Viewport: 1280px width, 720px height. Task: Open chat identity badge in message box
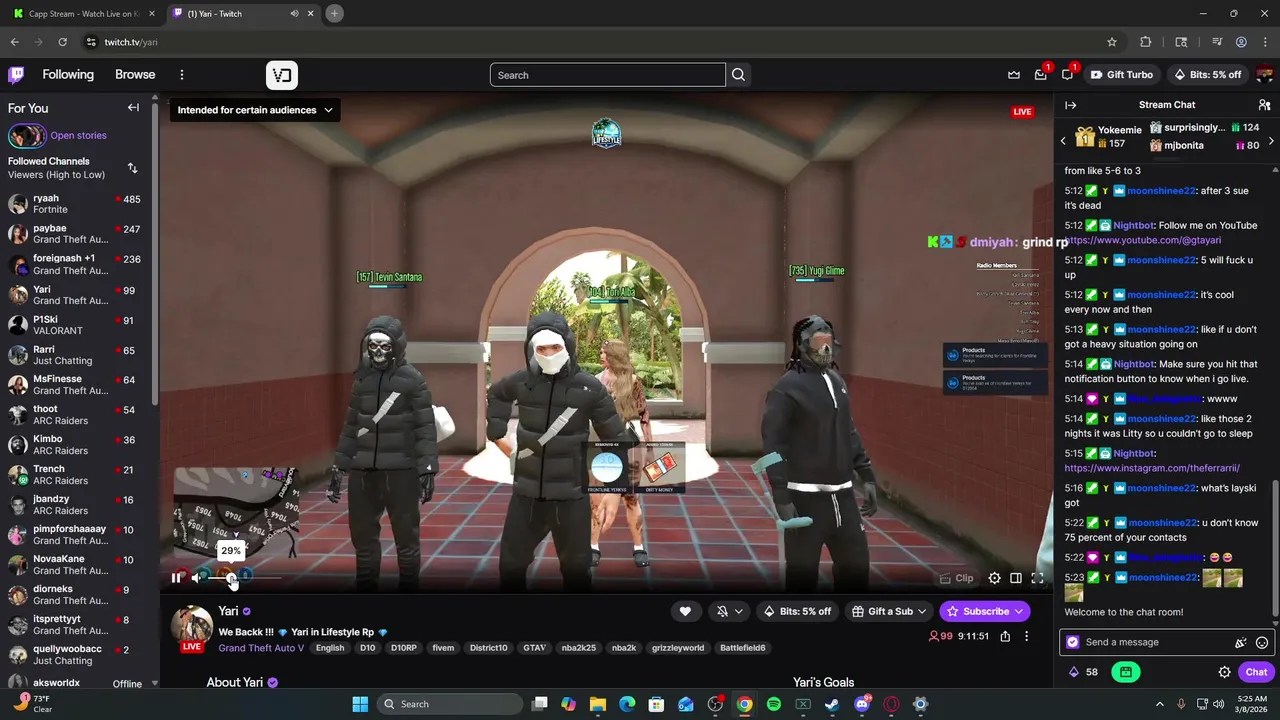pyautogui.click(x=1073, y=642)
